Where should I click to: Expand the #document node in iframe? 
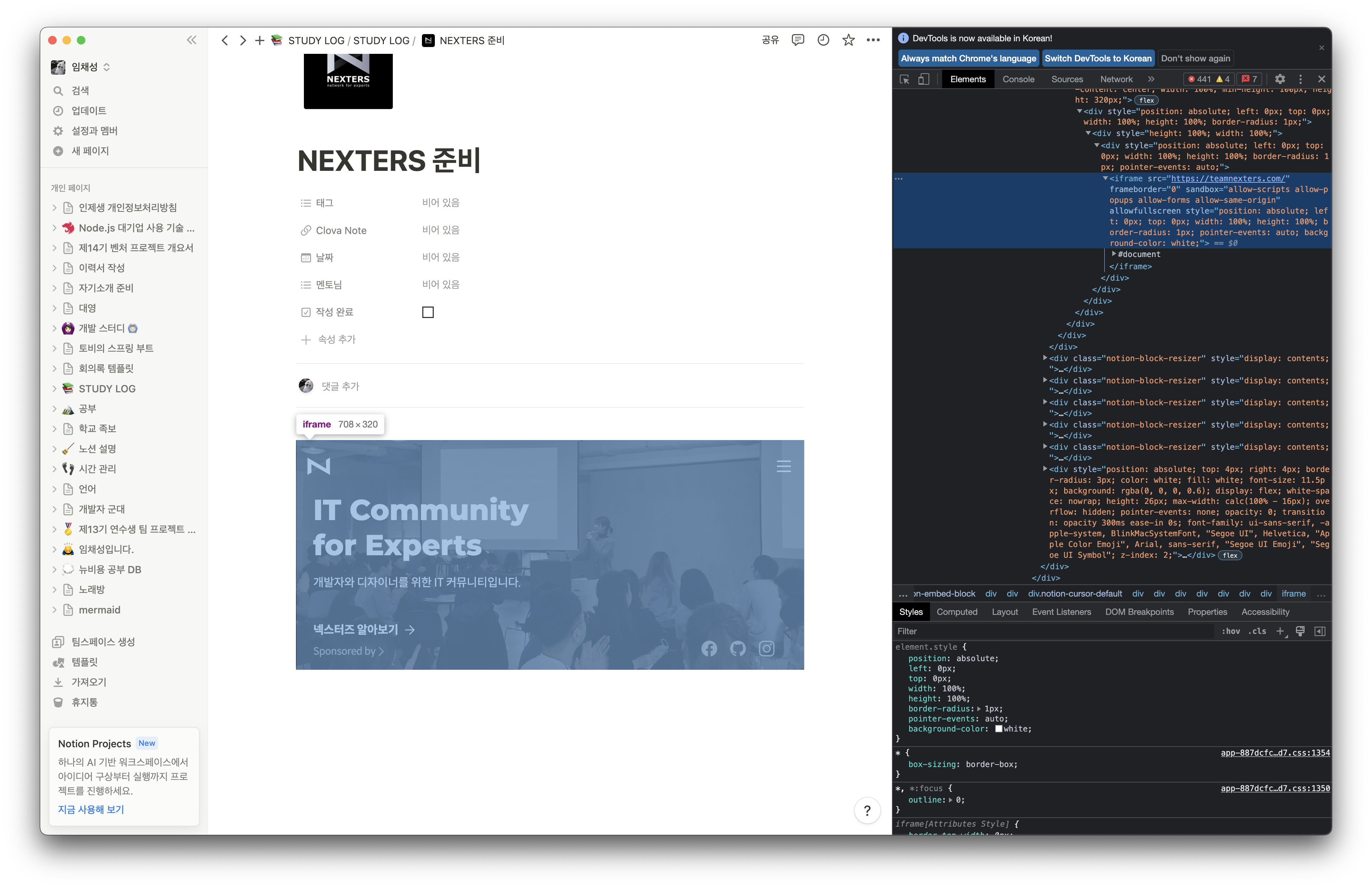point(1114,254)
